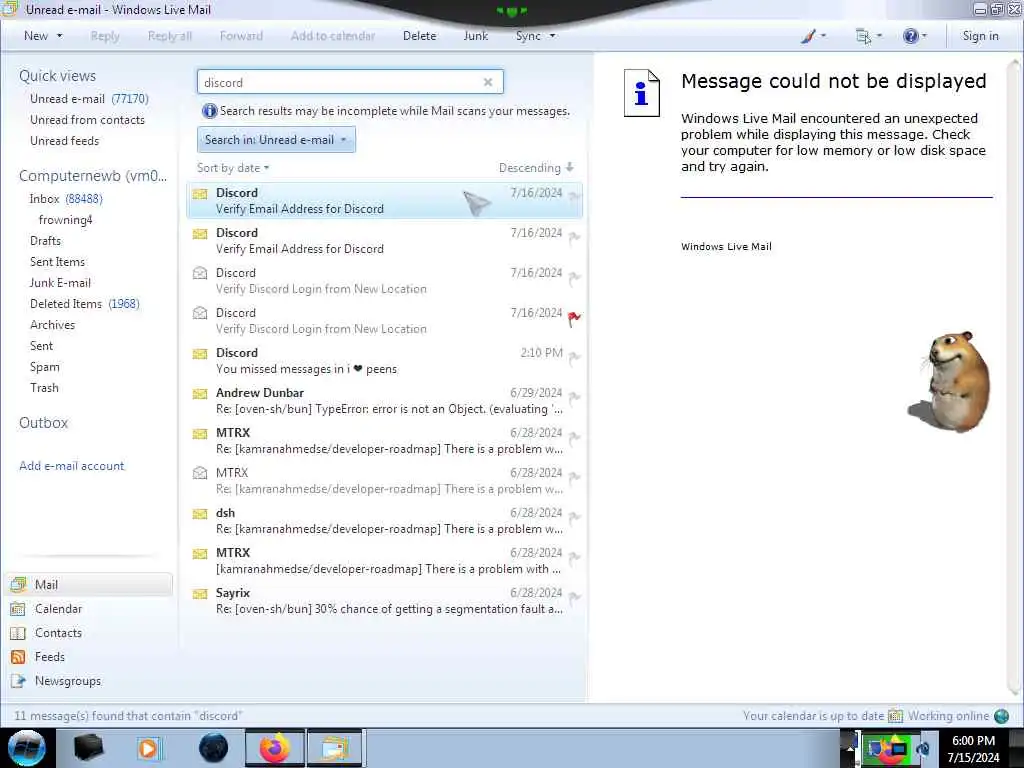The width and height of the screenshot is (1024, 768).
Task: Flag the Andrew Dunbar message
Action: [574, 398]
